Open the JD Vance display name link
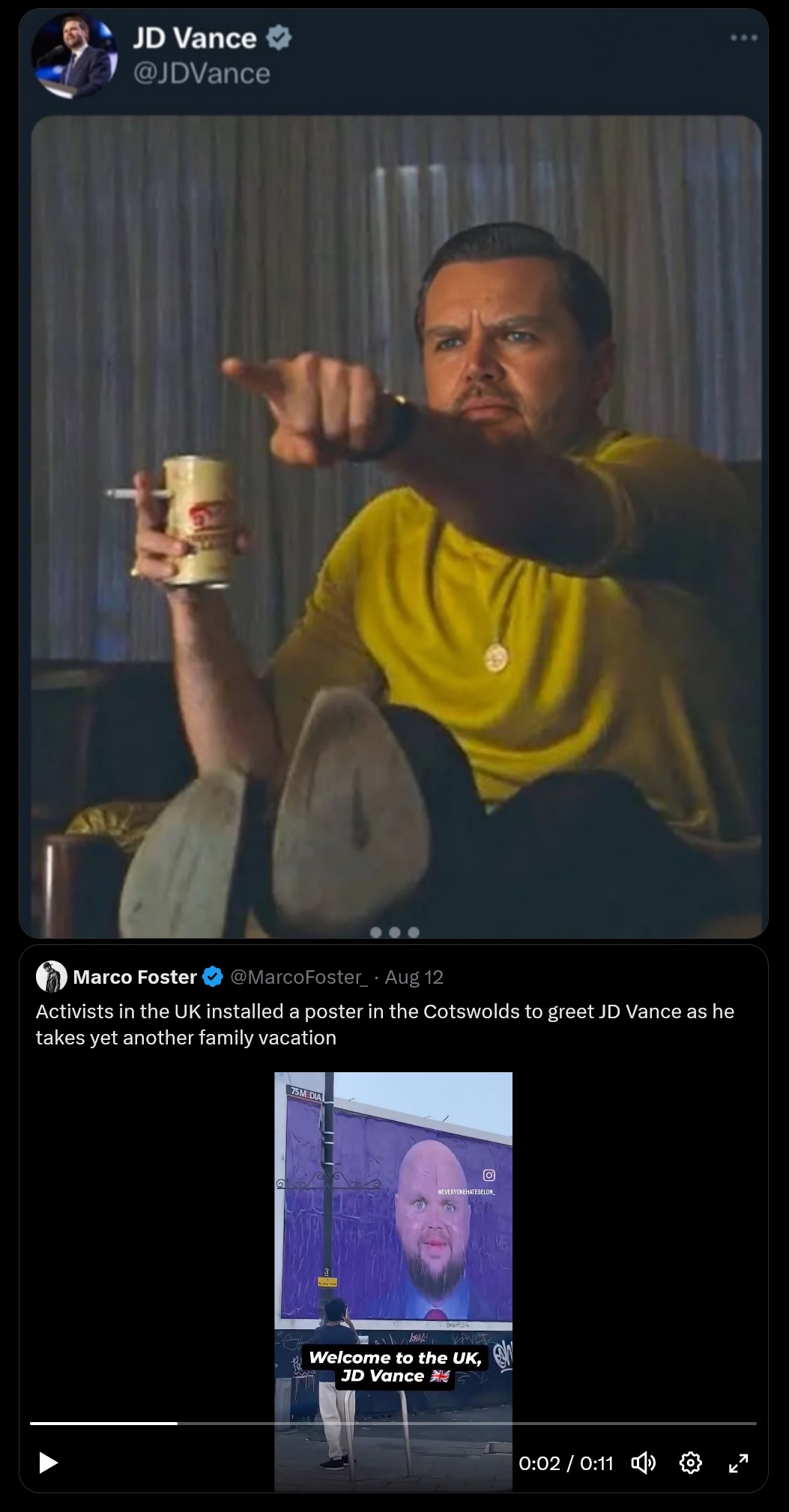The image size is (789, 1512). click(x=195, y=38)
